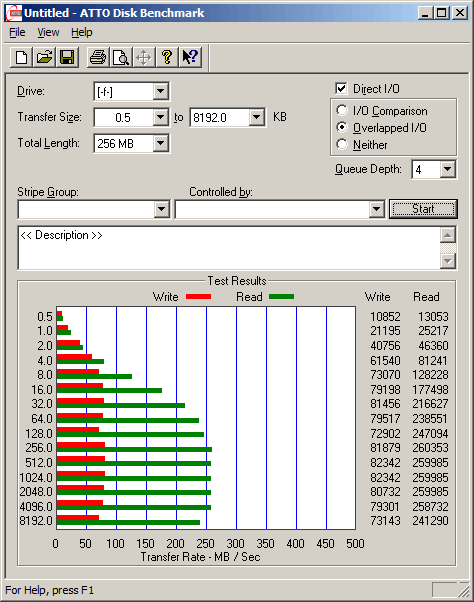Click the Start benchmark button
This screenshot has height=602, width=474.
[x=423, y=209]
